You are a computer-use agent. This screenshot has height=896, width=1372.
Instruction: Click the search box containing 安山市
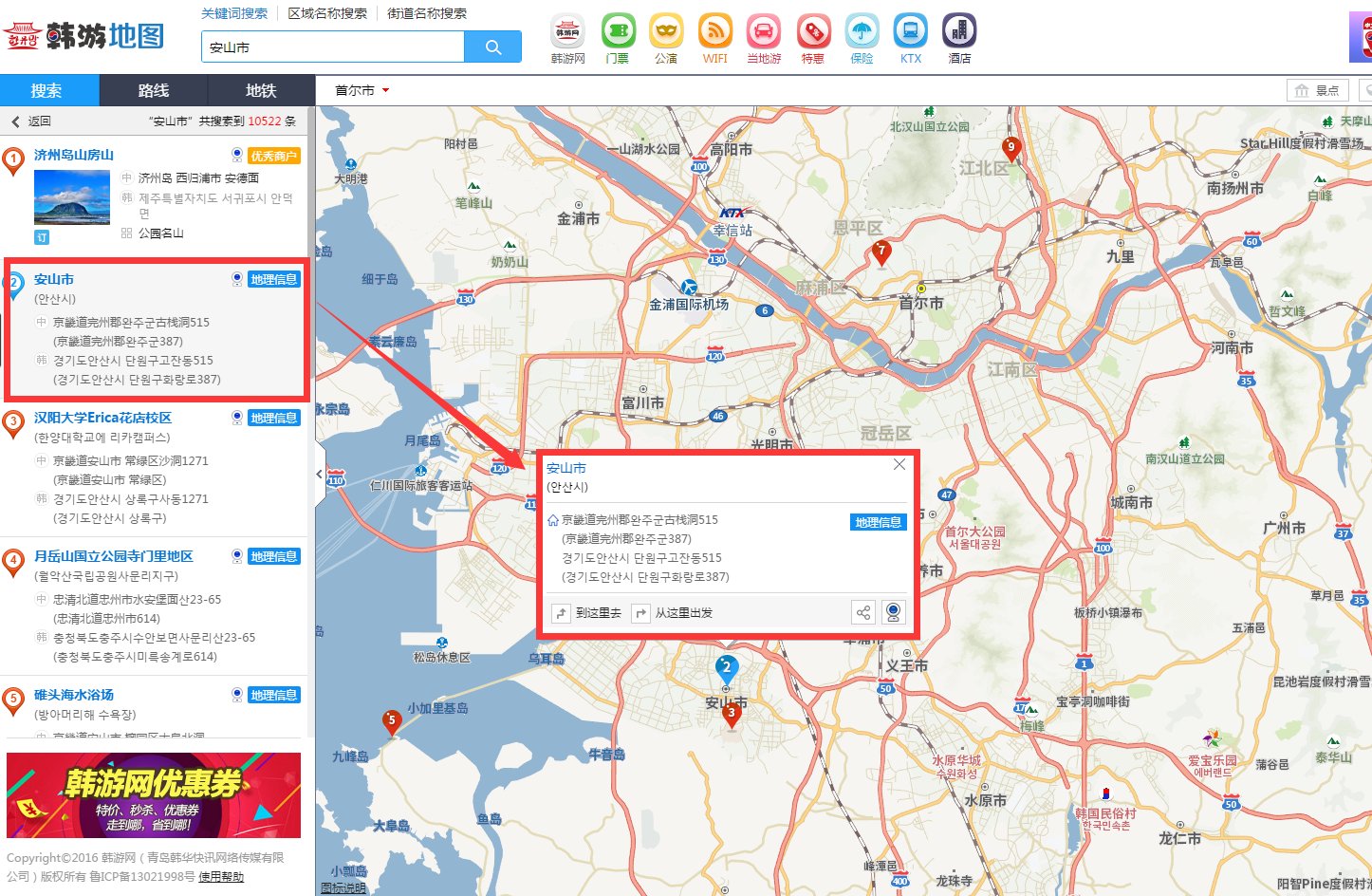(x=332, y=47)
